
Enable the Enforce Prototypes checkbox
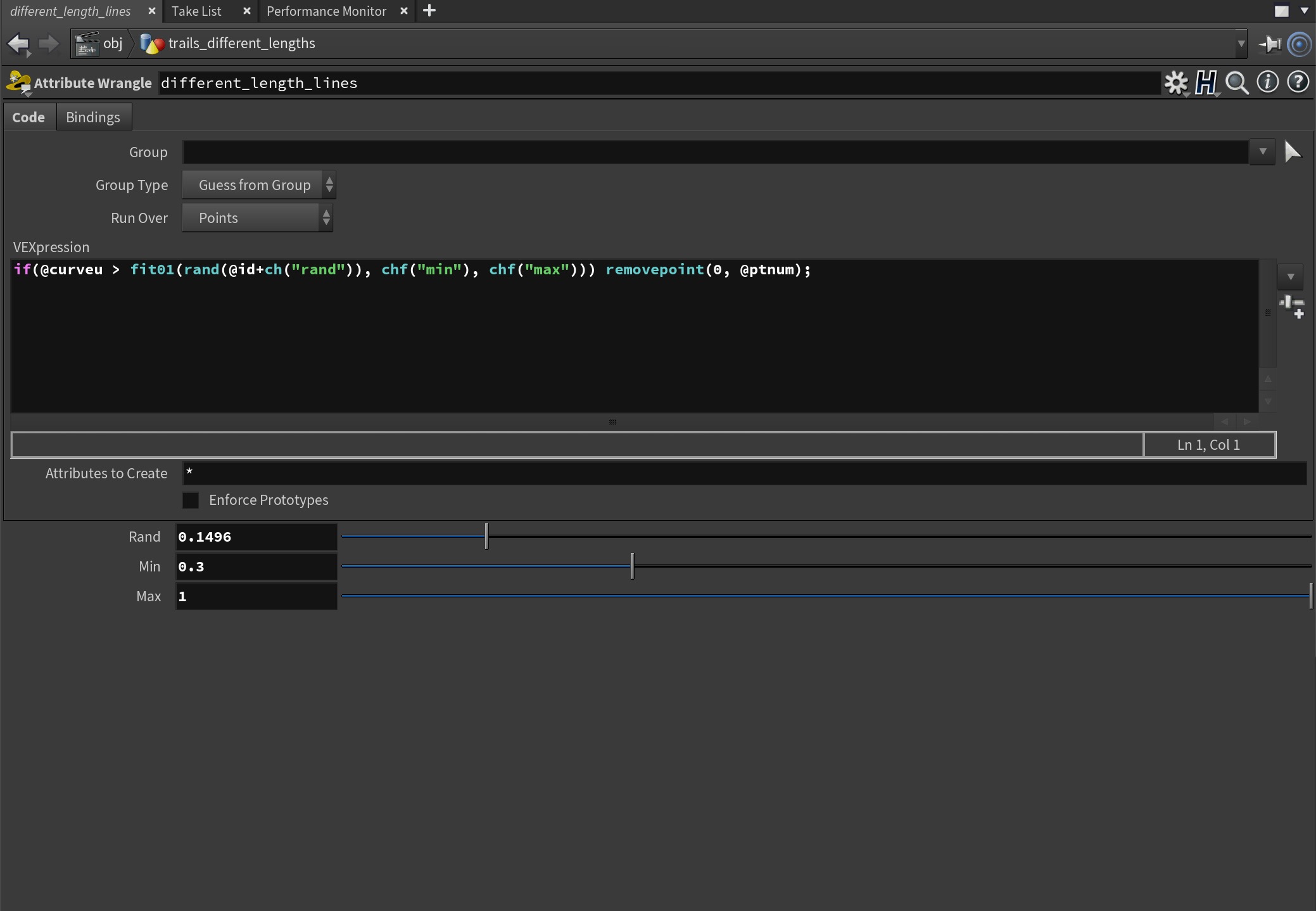pos(191,500)
